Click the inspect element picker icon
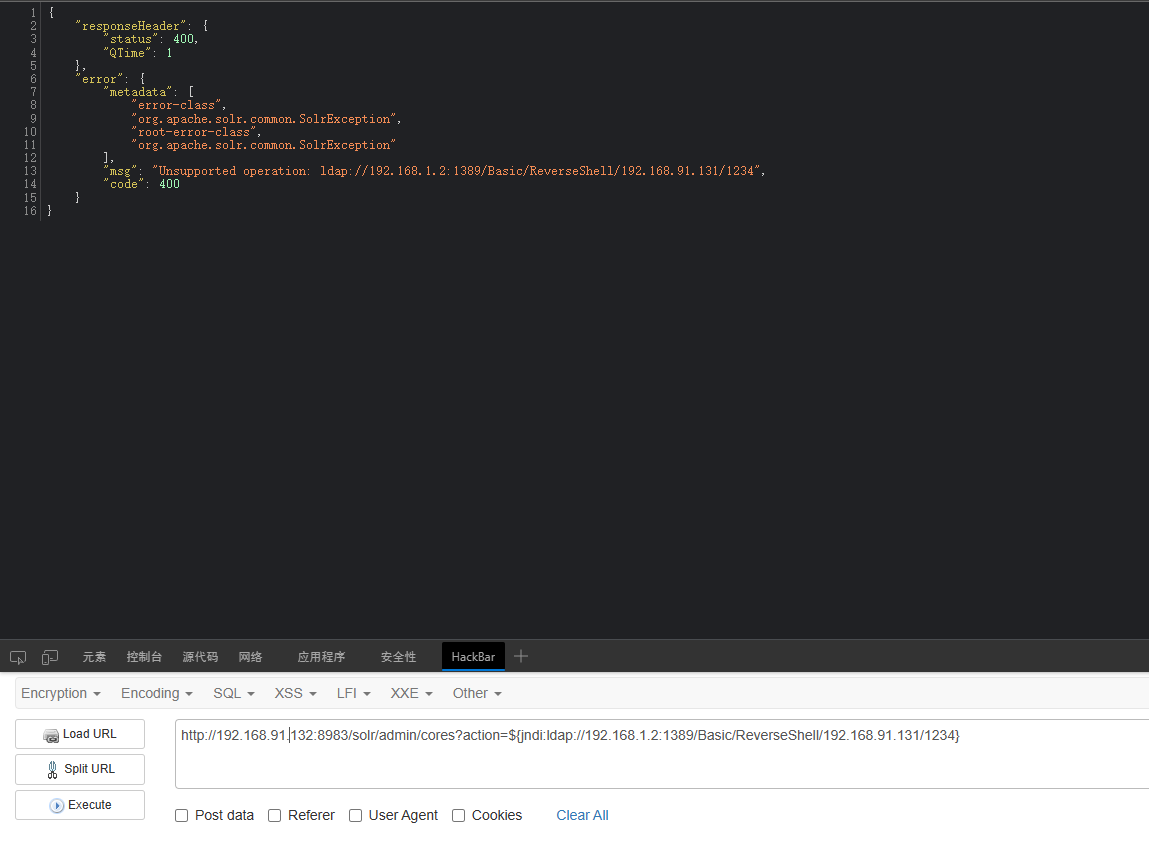The width and height of the screenshot is (1149, 858). [18, 657]
